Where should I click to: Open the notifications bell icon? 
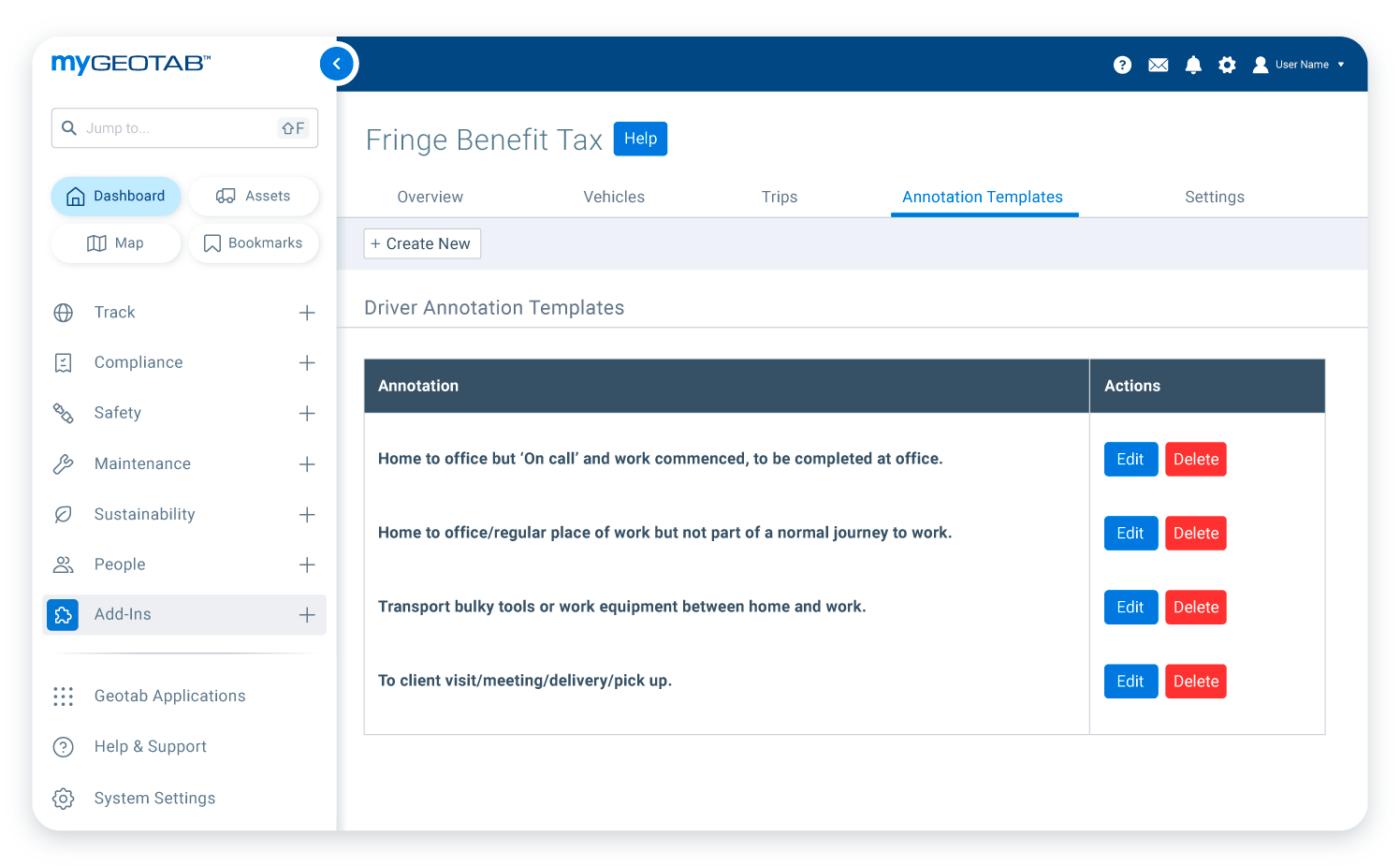[x=1193, y=64]
